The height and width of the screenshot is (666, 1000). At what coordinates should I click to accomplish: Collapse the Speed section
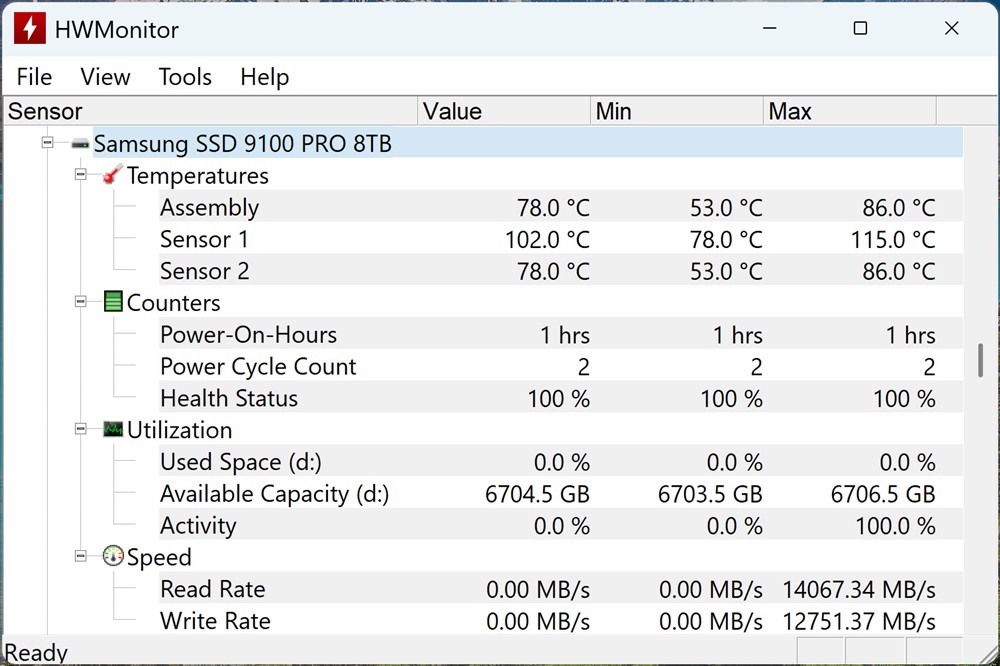[x=79, y=557]
